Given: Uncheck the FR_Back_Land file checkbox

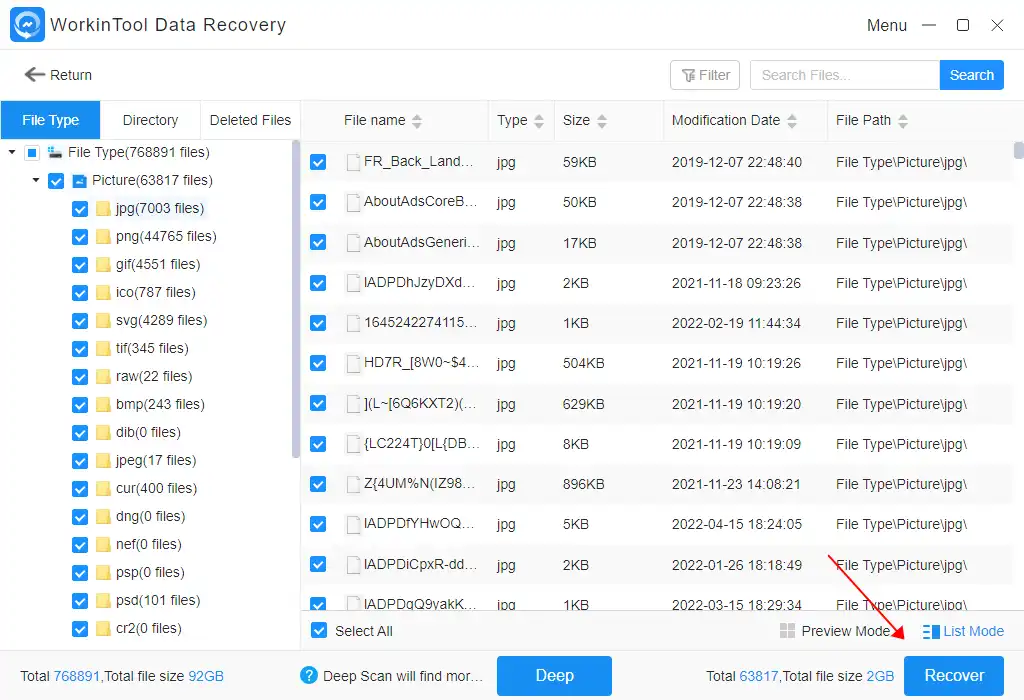Looking at the screenshot, I should tap(318, 162).
